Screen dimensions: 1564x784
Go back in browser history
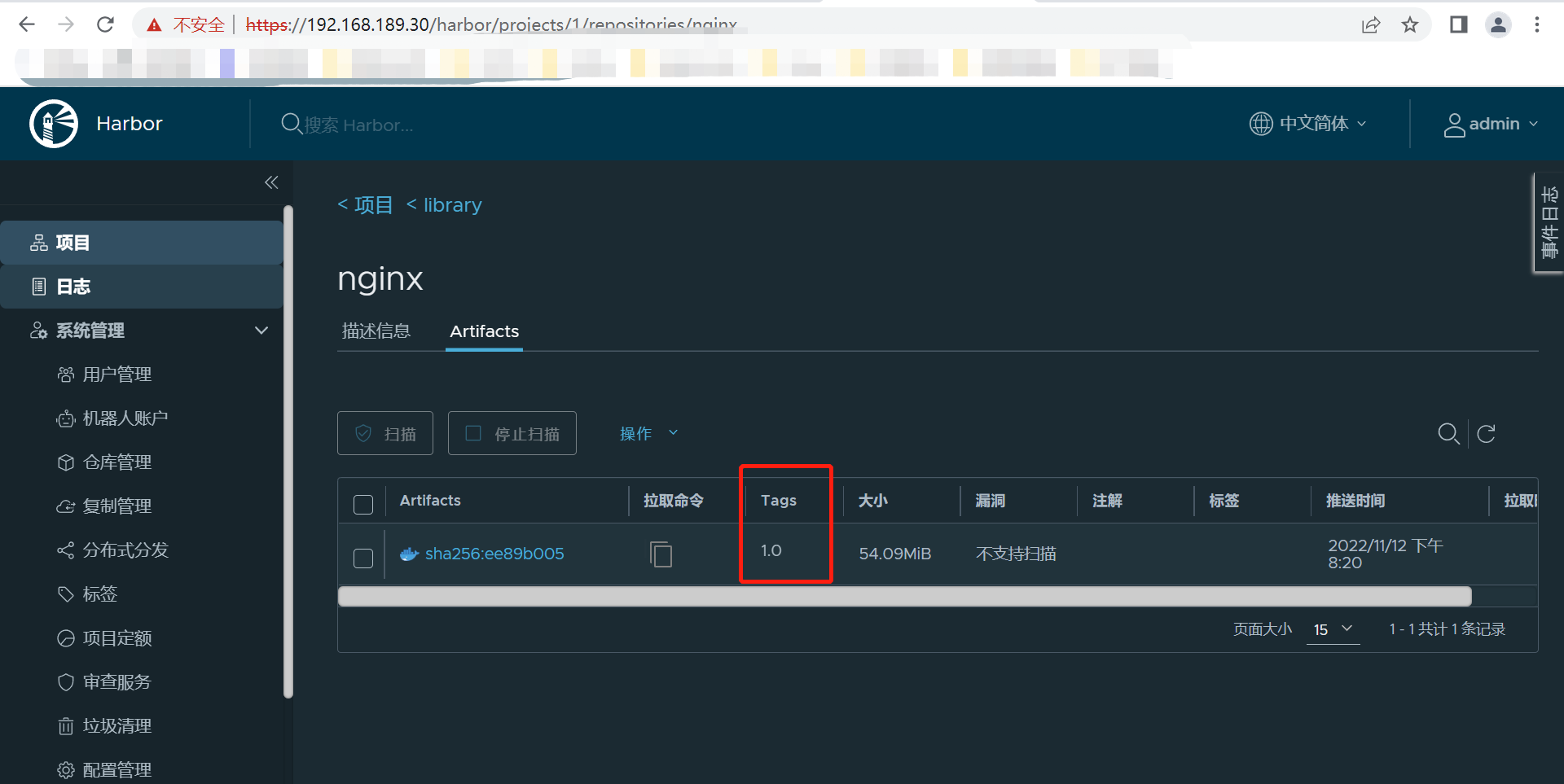pyautogui.click(x=27, y=24)
